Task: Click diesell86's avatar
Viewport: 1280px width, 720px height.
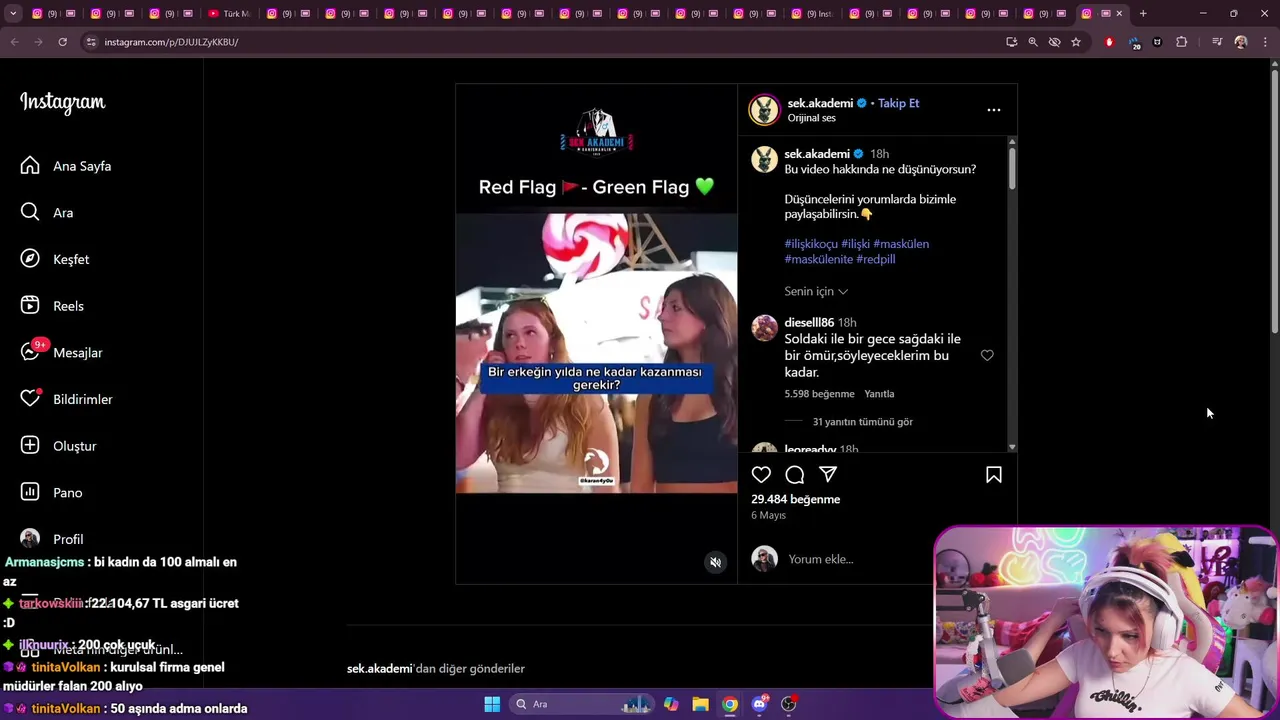Action: tap(764, 328)
